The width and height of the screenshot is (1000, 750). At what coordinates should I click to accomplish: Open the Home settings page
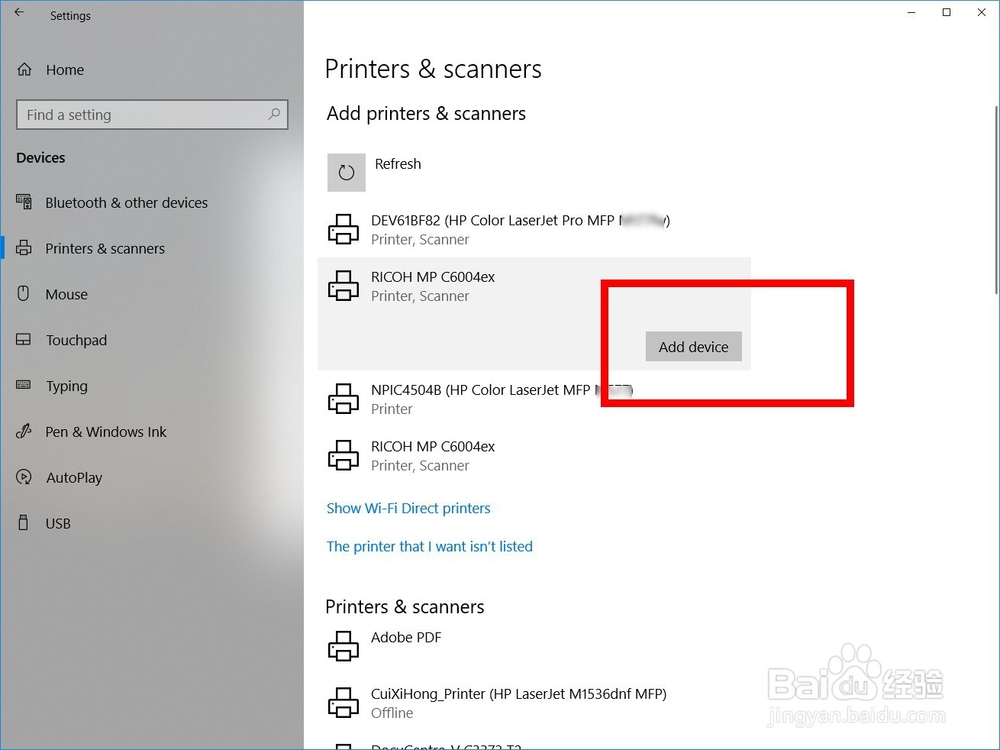tap(64, 70)
